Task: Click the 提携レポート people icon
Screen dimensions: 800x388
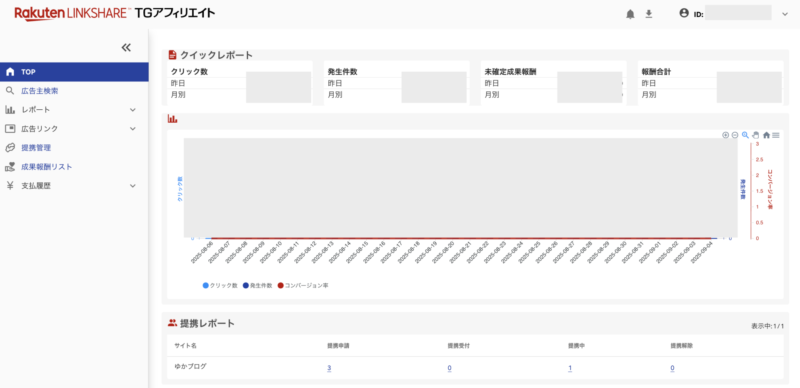Action: [172, 323]
